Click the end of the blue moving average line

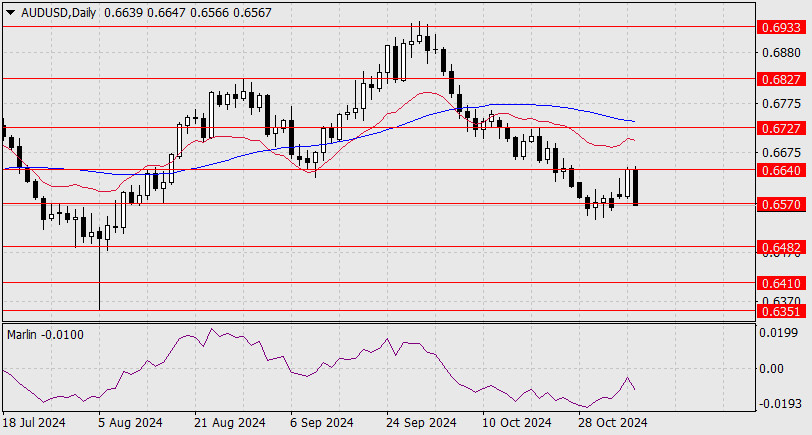633,122
